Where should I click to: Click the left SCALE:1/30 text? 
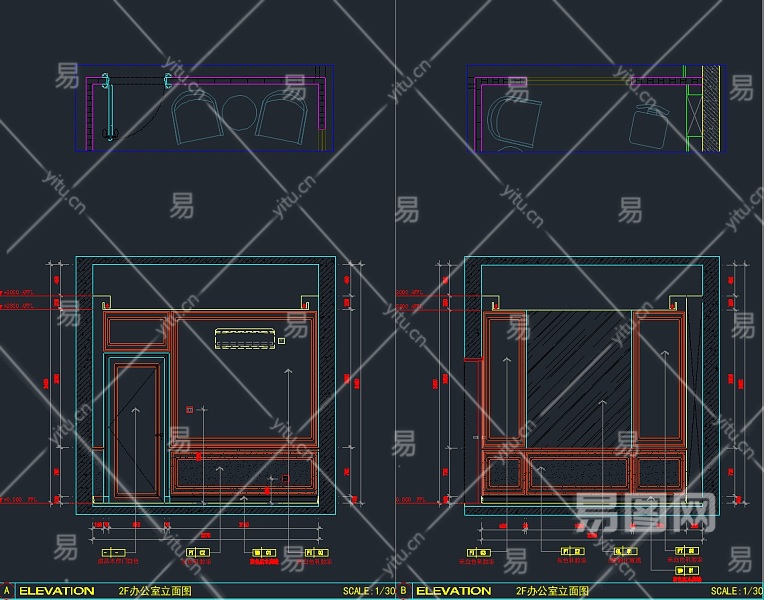[x=368, y=591]
